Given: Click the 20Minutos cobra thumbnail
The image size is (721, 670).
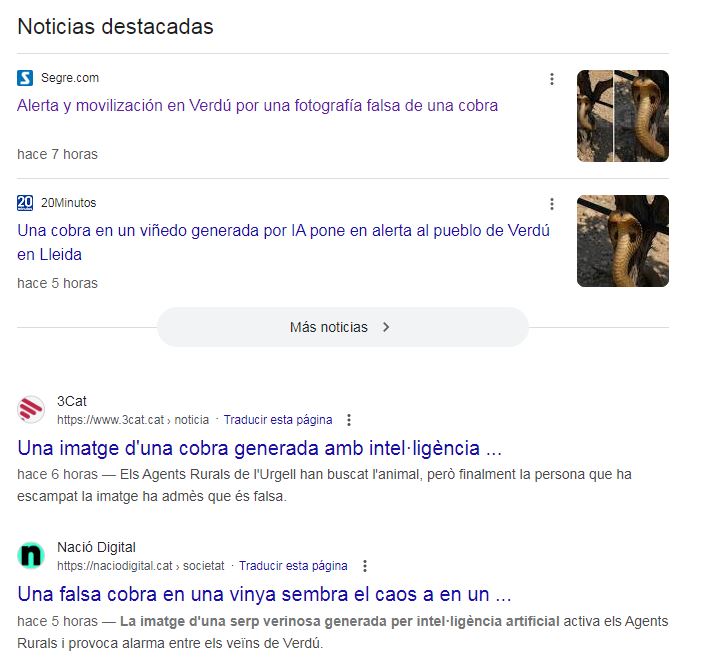Looking at the screenshot, I should (623, 241).
